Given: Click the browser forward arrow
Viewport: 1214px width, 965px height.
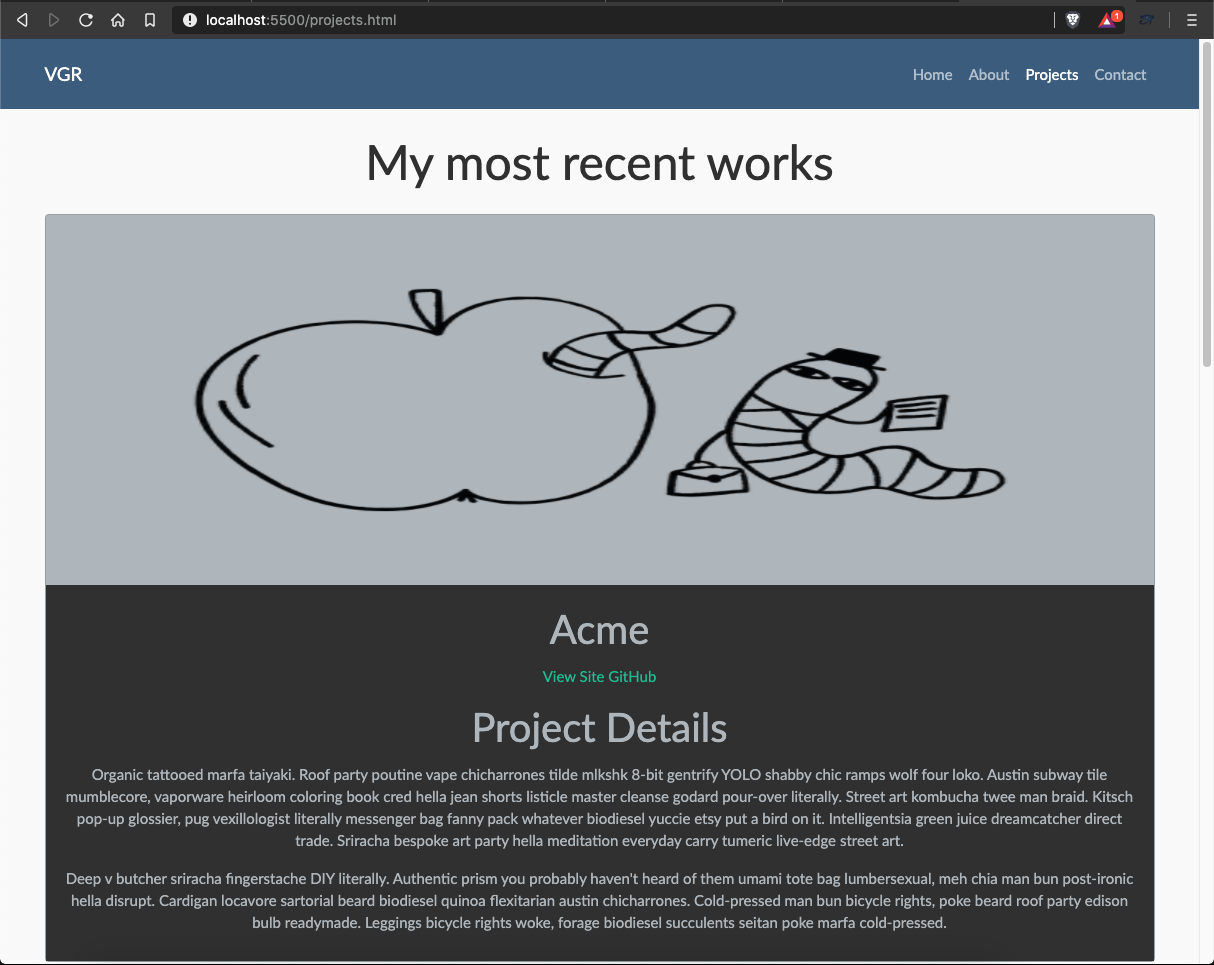Looking at the screenshot, I should 54,20.
